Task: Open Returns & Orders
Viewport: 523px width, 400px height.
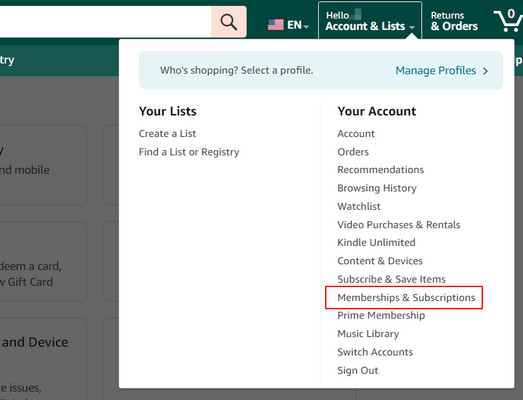Action: 454,21
